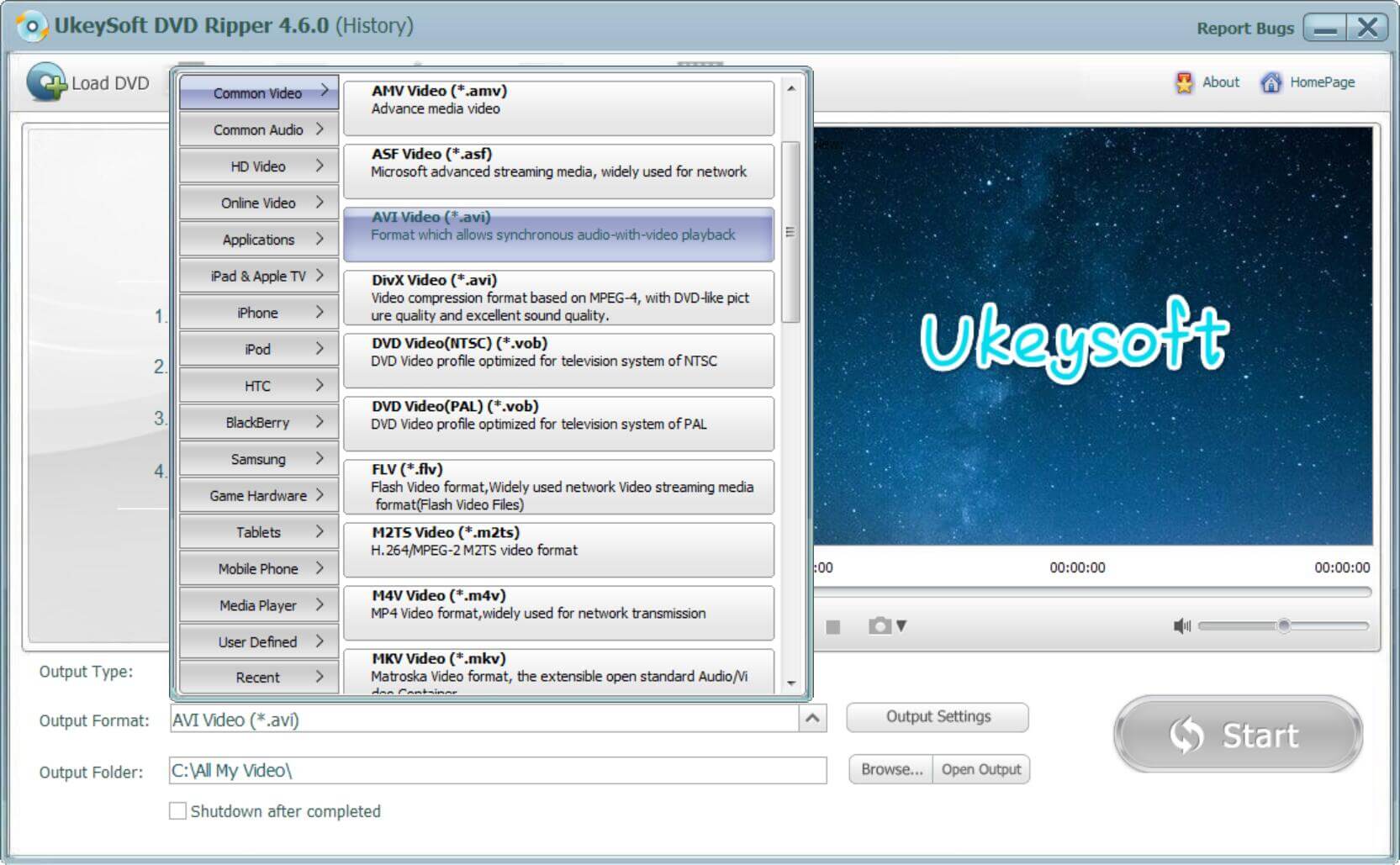Expand the Online Video category
The width and height of the screenshot is (1400, 865).
(x=259, y=203)
